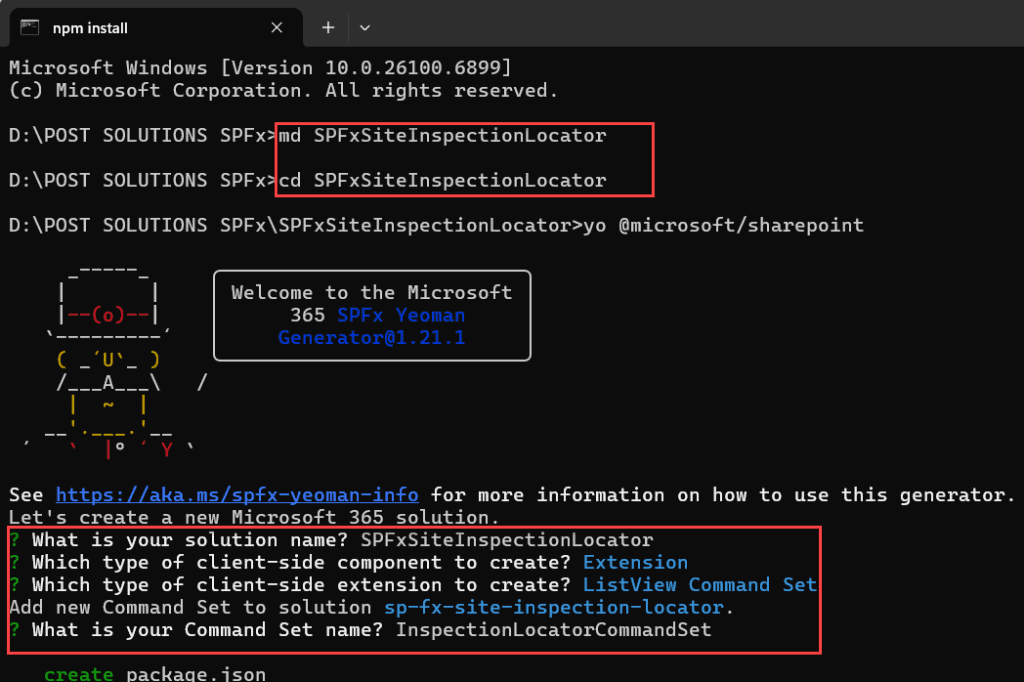Screen dimensions: 1024x682
Task: Open the aka.ms/spfx-yeoman-info link
Action: (237, 495)
